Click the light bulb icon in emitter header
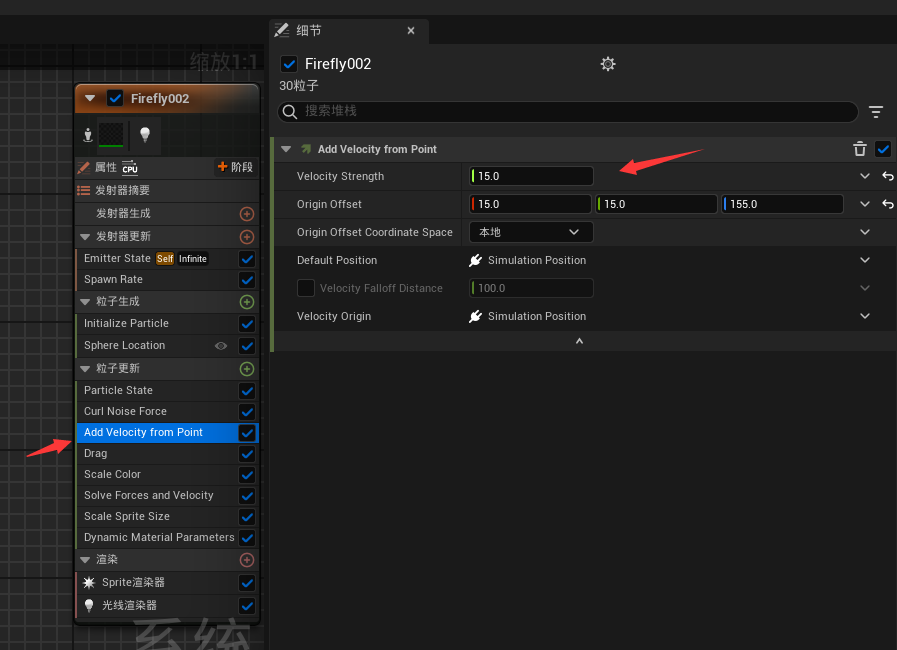This screenshot has height=650, width=897. (x=145, y=134)
